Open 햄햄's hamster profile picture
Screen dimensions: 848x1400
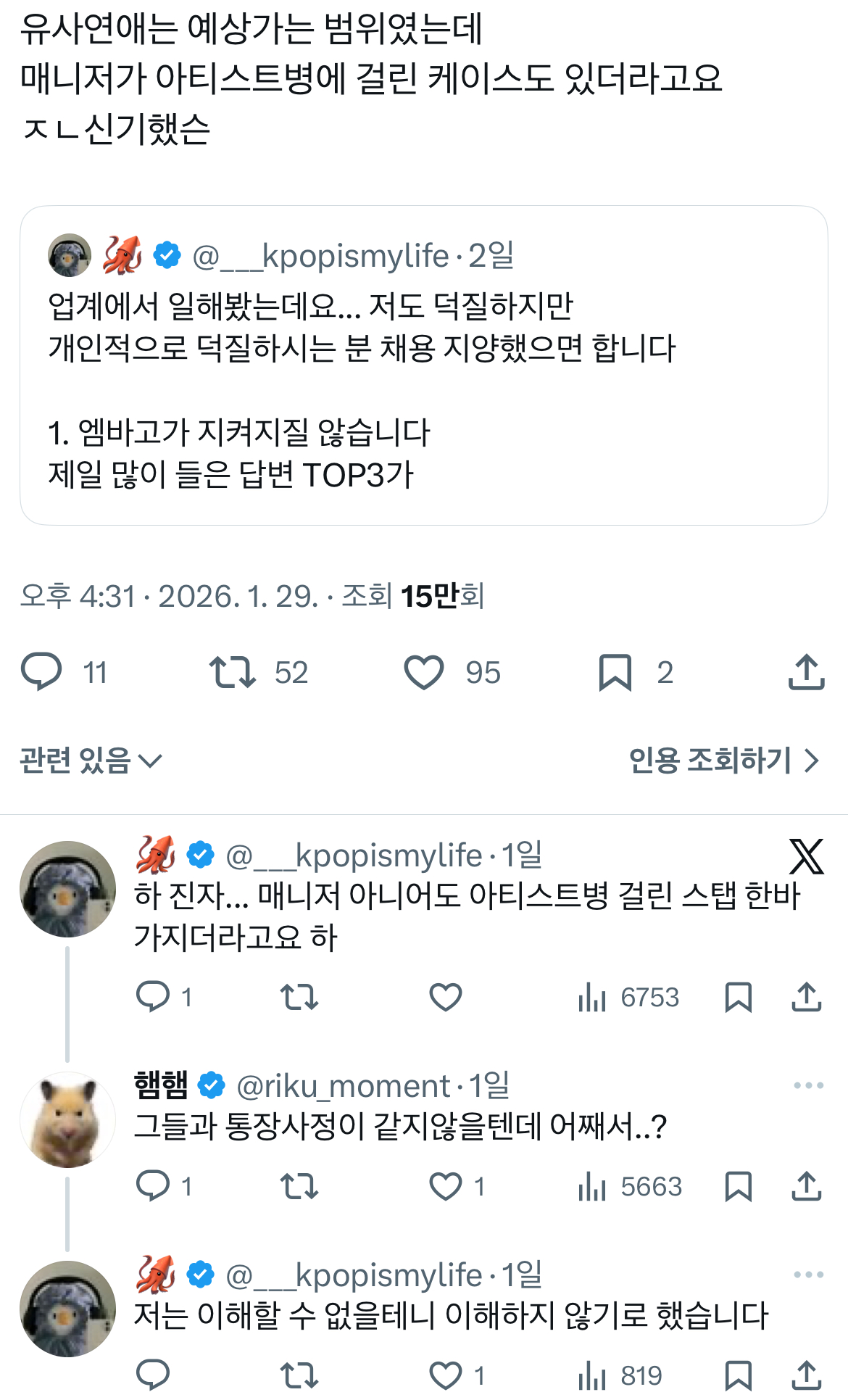[x=67, y=1119]
